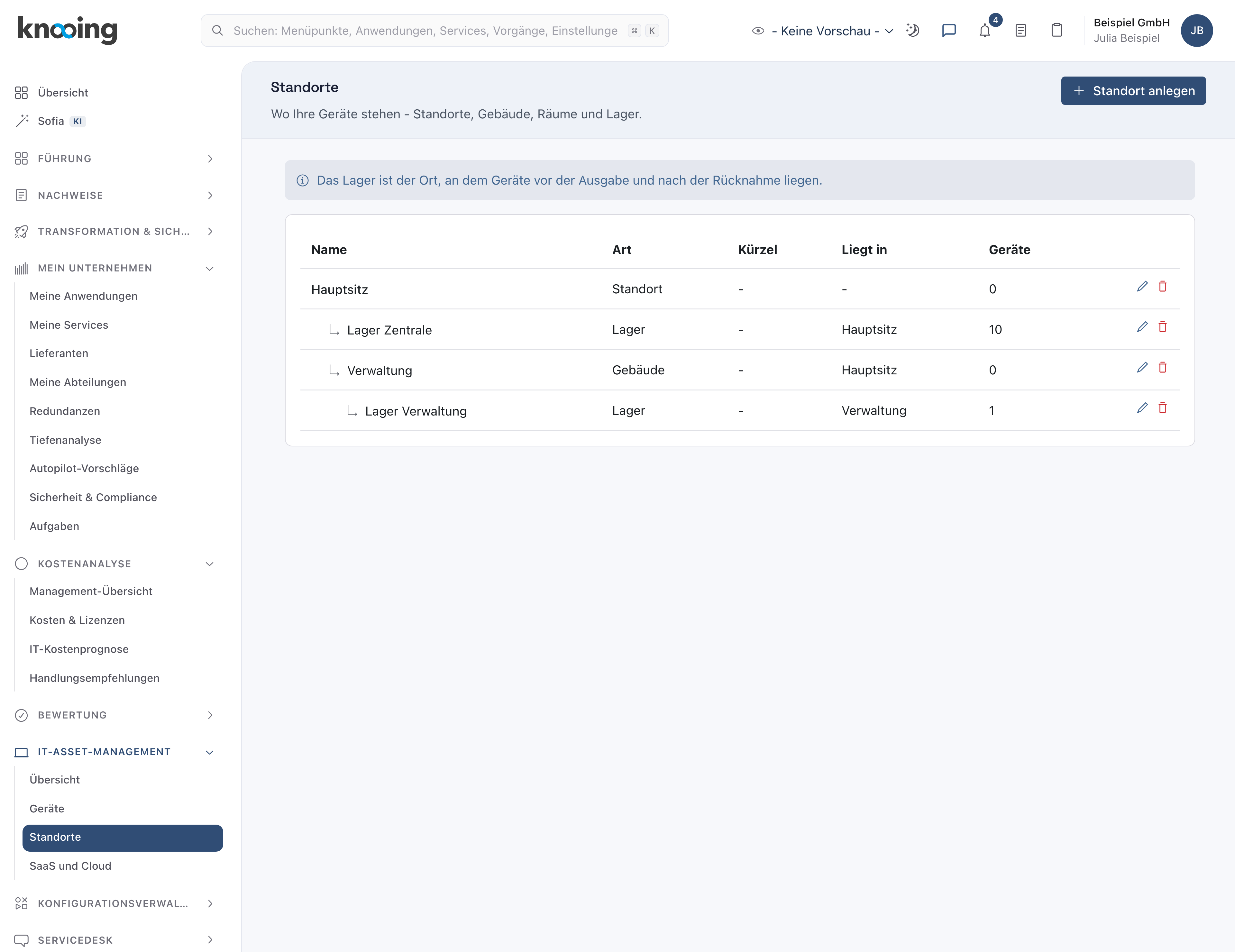Click Standort anlegen button
The width and height of the screenshot is (1235, 952).
1133,91
